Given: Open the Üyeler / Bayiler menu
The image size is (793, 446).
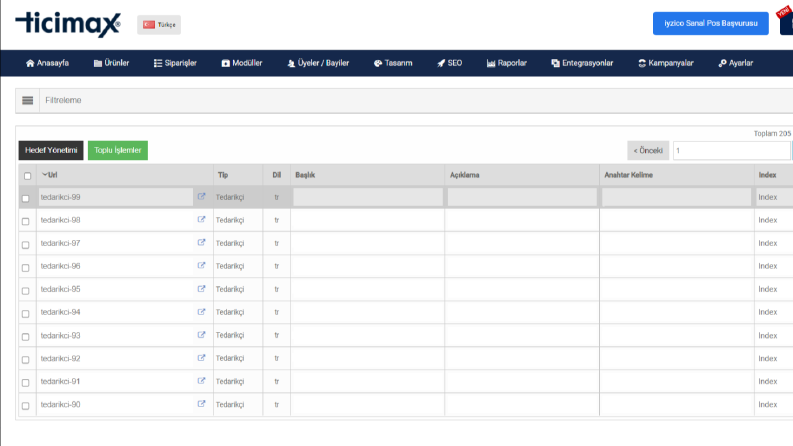Looking at the screenshot, I should tap(318, 63).
